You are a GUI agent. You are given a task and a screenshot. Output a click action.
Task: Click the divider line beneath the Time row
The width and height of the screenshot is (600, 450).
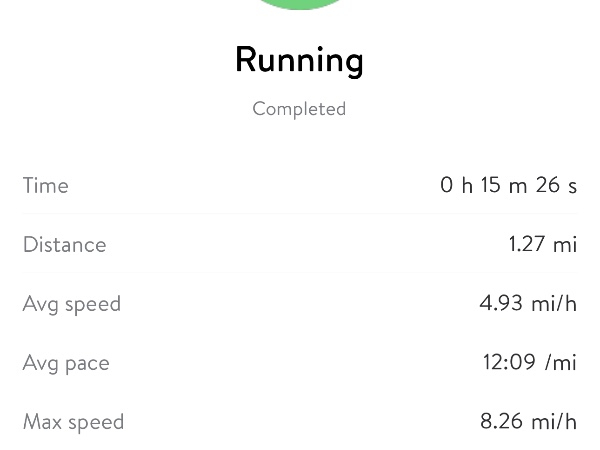pos(300,214)
